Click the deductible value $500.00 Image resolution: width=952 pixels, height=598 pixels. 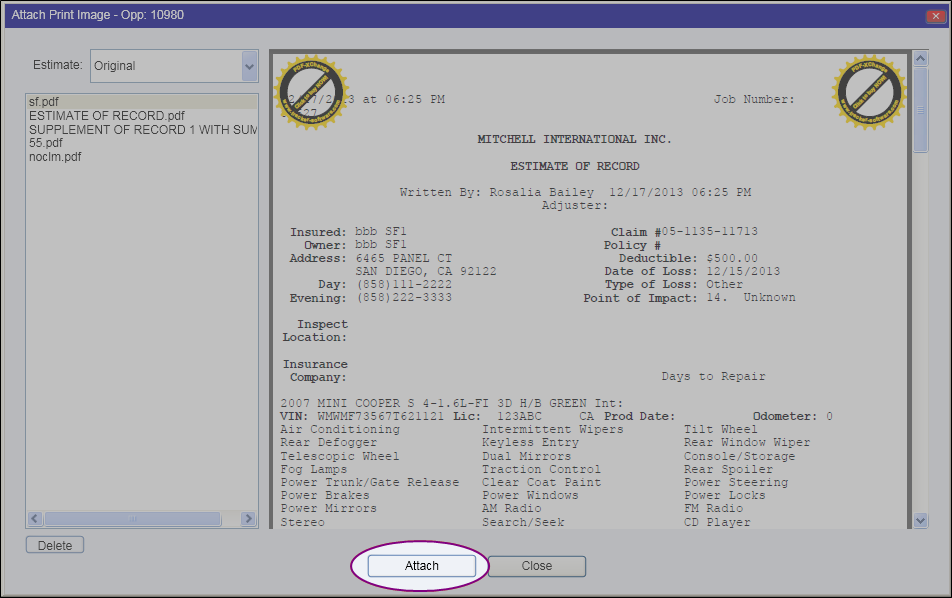click(732, 258)
